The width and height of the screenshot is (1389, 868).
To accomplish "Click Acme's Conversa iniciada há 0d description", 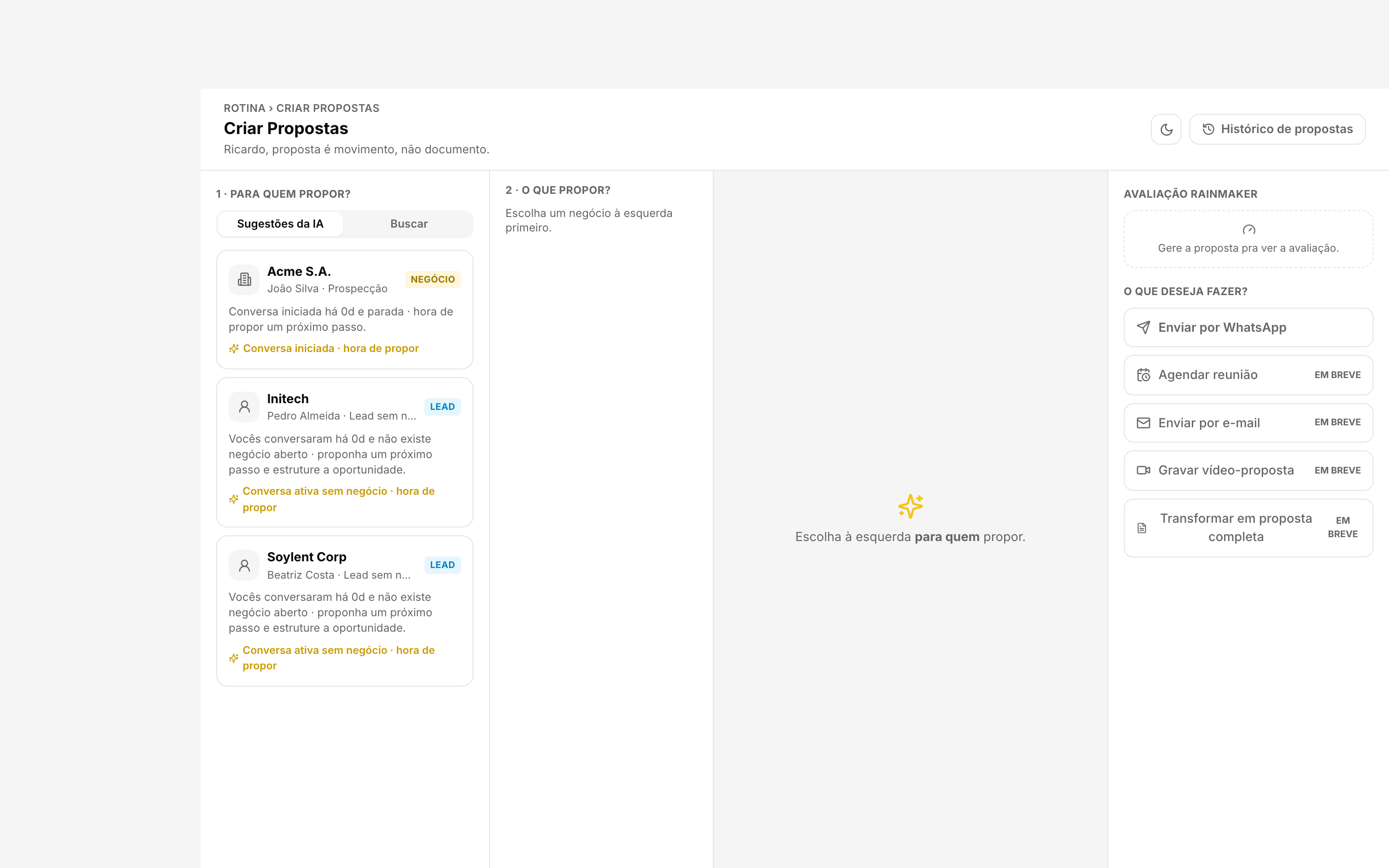I will click(x=341, y=319).
